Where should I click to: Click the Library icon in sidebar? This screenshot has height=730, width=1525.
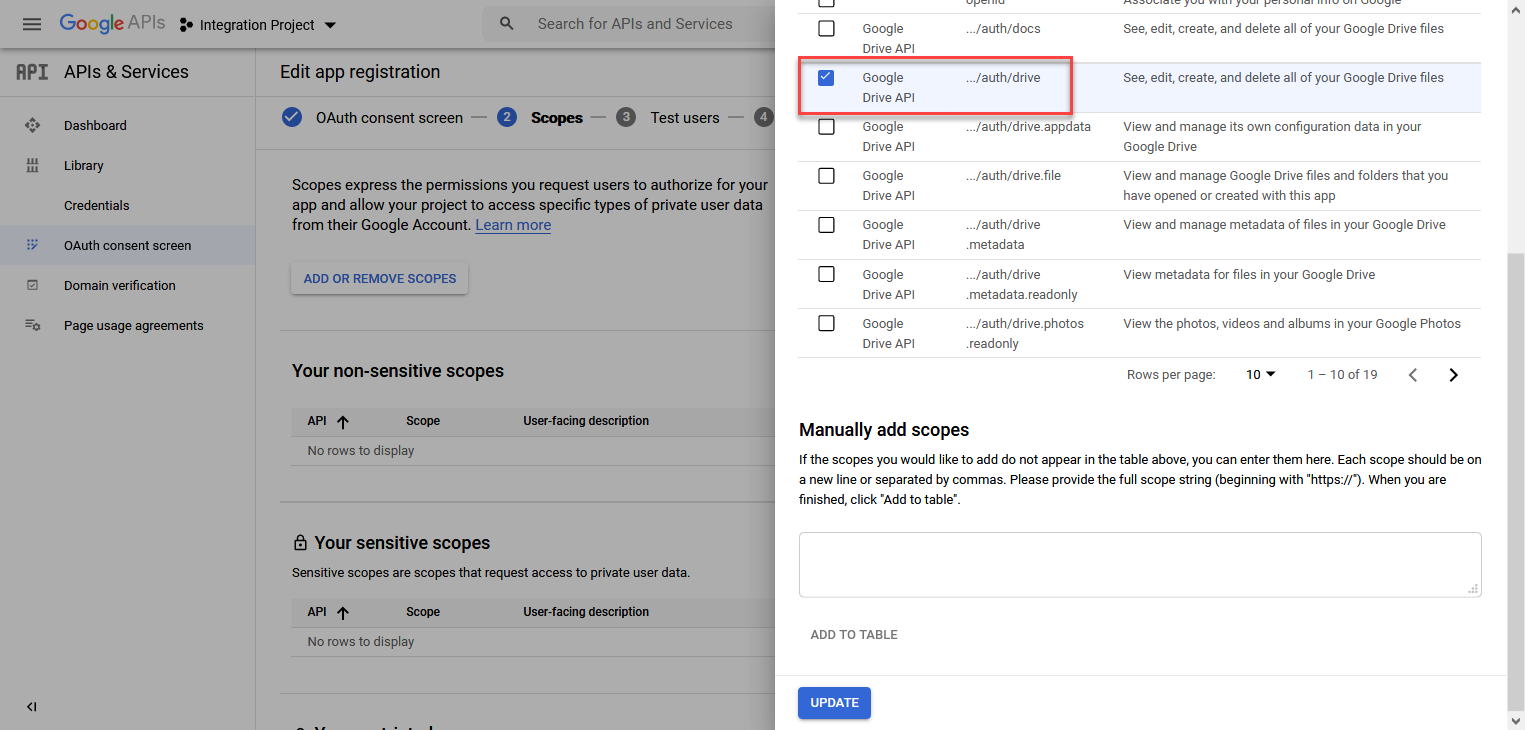click(32, 165)
